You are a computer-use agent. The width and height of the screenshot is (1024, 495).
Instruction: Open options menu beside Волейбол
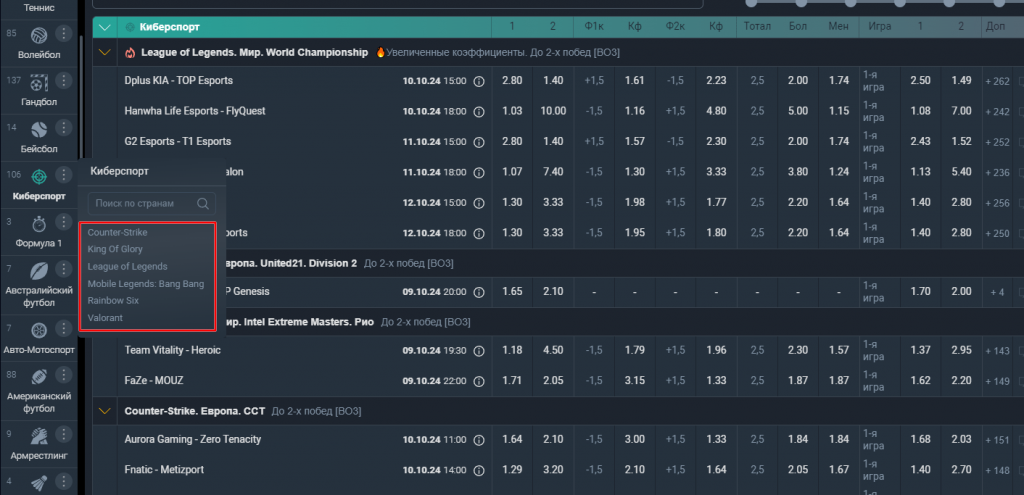coord(63,33)
